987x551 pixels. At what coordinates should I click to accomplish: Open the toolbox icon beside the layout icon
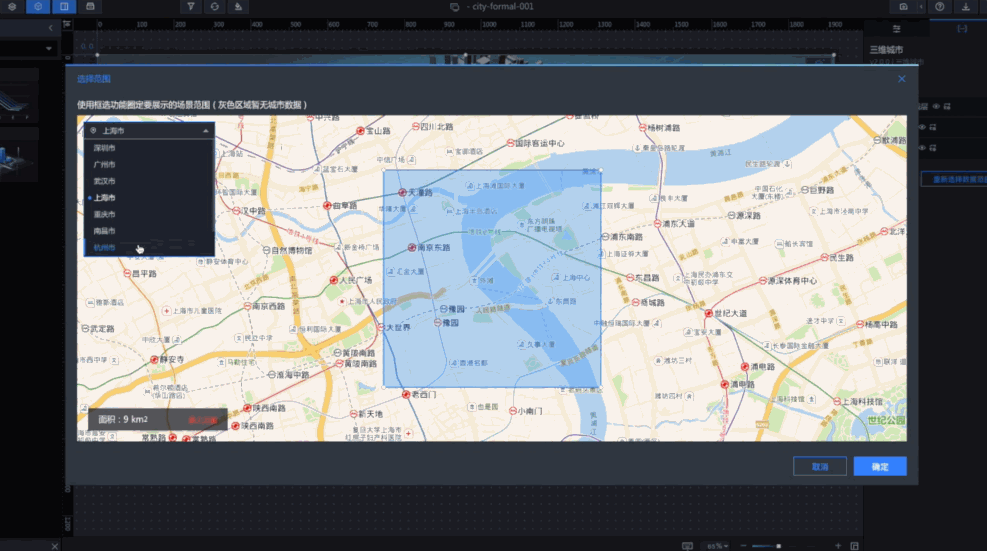click(90, 6)
